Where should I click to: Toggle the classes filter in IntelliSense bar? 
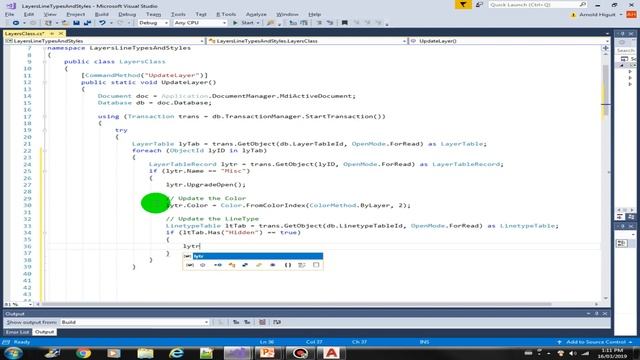click(232, 265)
